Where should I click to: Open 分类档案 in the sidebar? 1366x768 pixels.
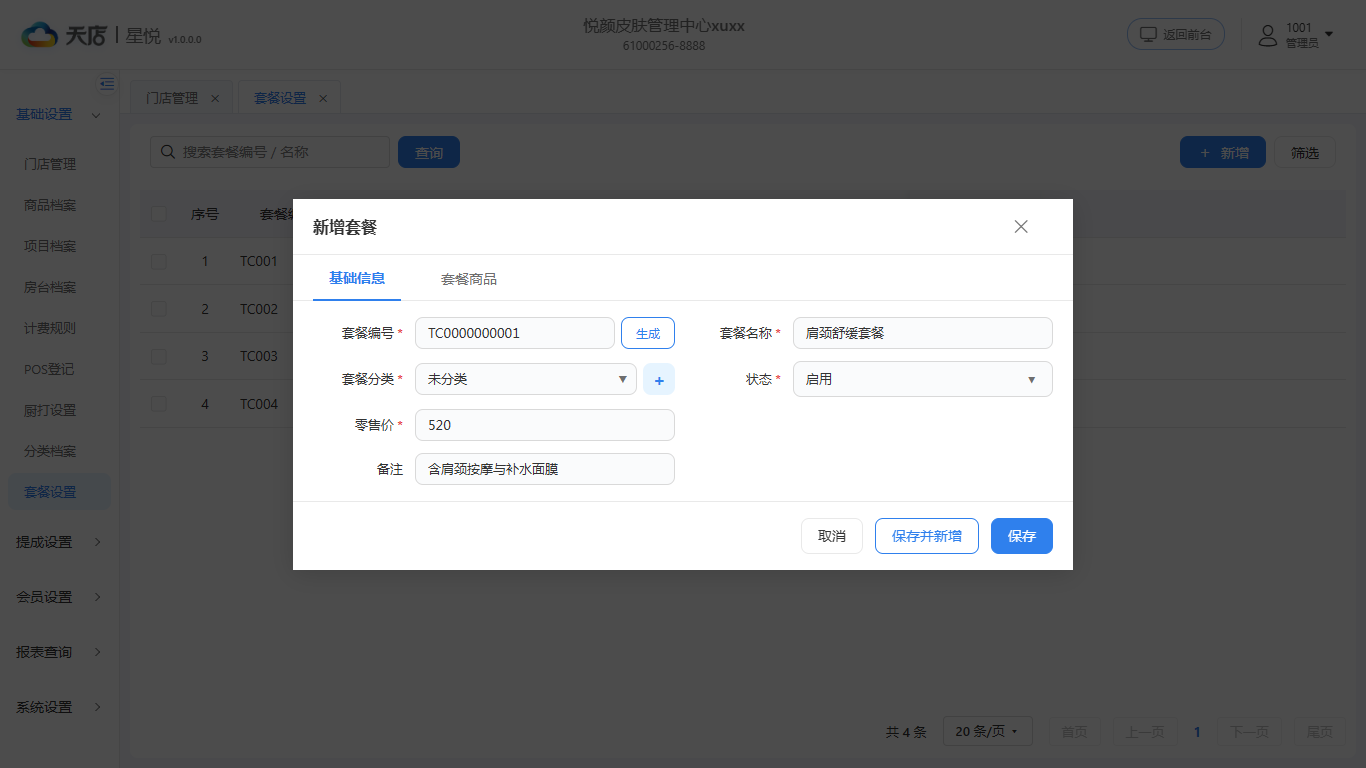coord(50,451)
